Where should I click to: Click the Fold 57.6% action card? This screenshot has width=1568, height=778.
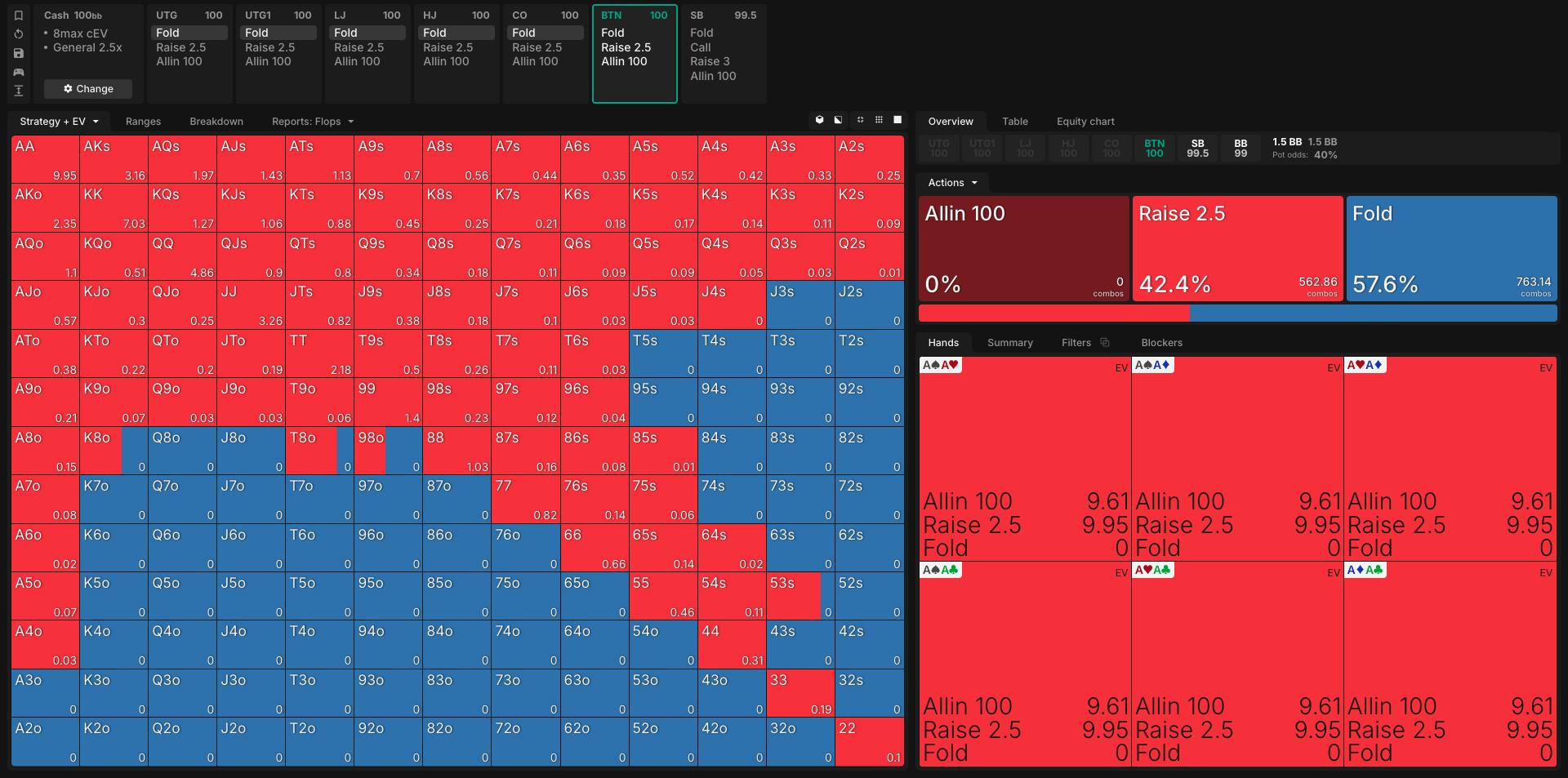pos(1451,248)
